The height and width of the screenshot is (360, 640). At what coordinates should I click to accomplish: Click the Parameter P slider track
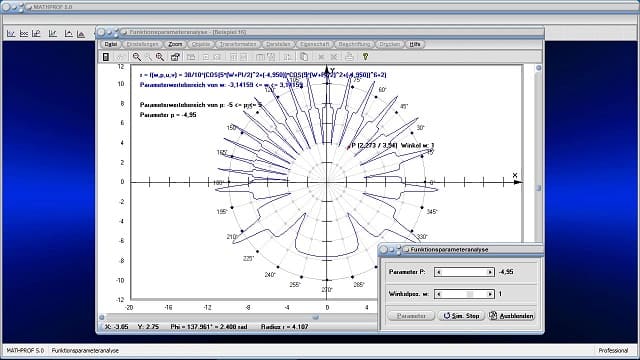tap(464, 272)
